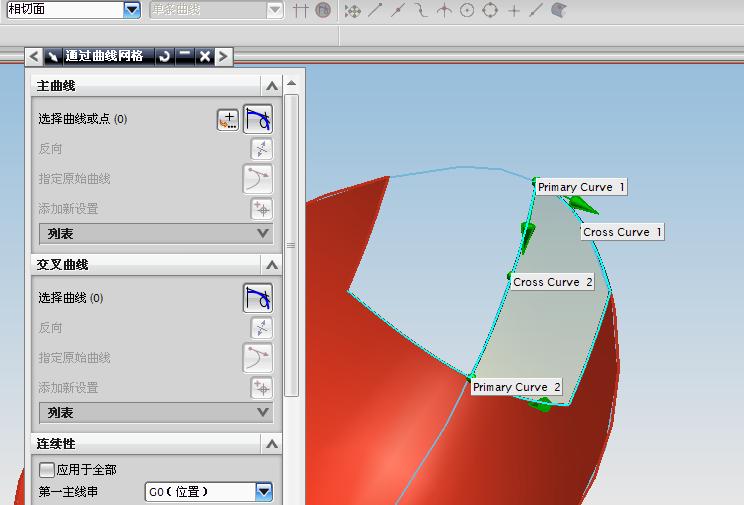Viewport: 744px width, 505px height.
Task: Reset the 通过曲线网格 dialog
Action: pyautogui.click(x=164, y=56)
